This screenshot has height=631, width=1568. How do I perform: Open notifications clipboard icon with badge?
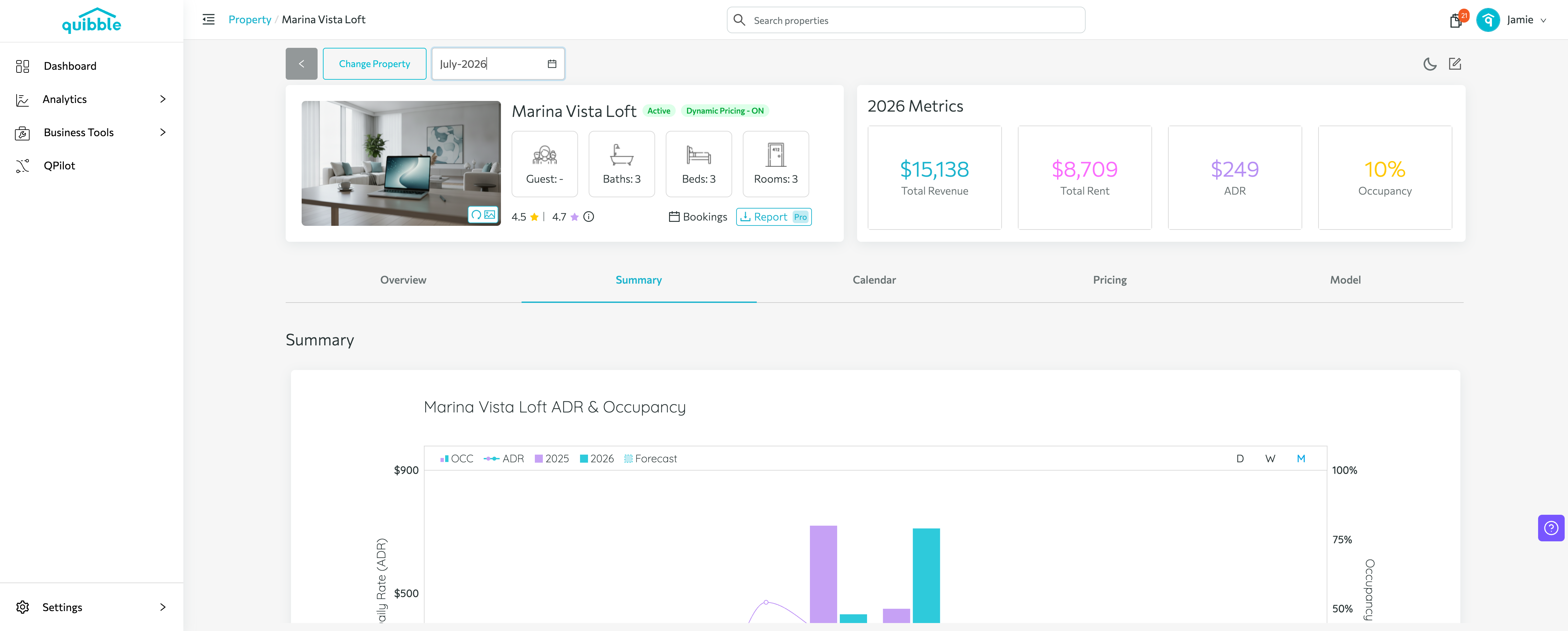(x=1456, y=20)
